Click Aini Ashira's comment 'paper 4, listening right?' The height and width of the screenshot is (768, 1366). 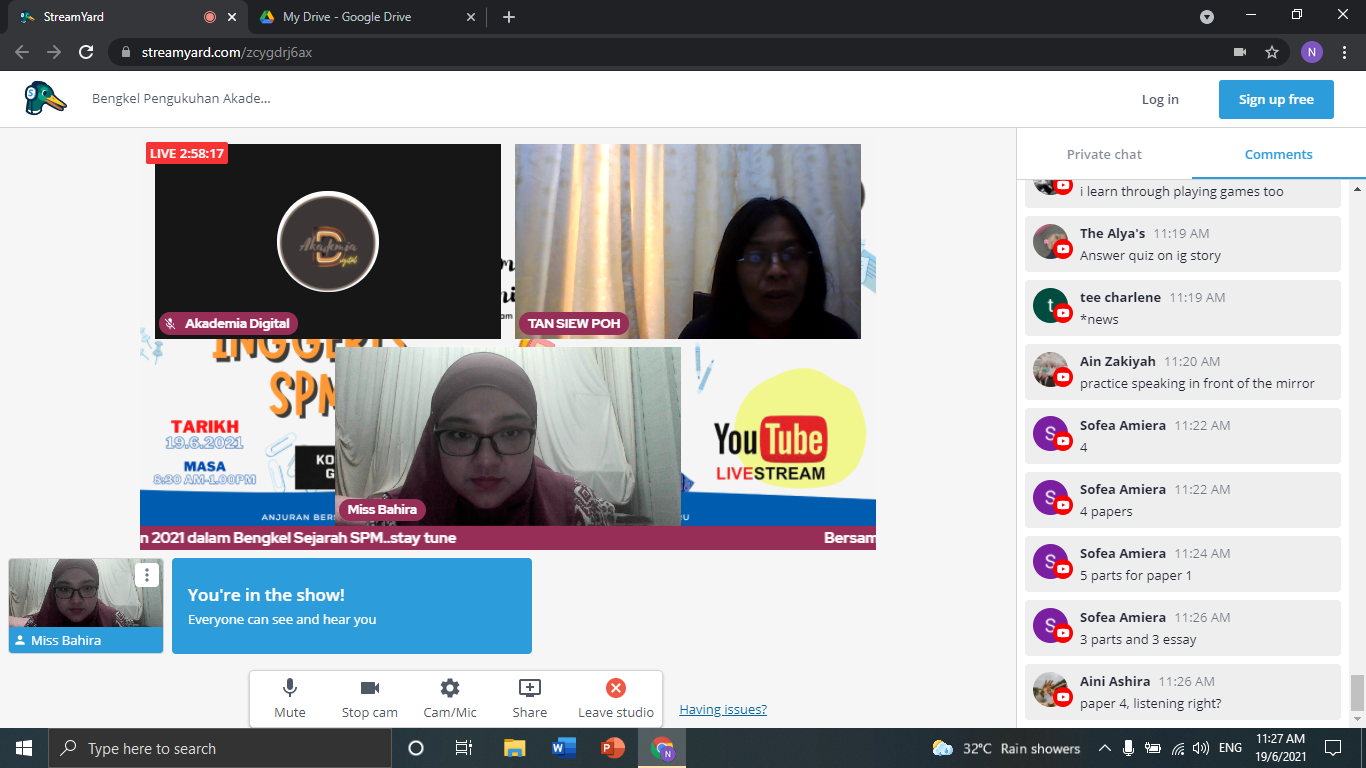1183,692
